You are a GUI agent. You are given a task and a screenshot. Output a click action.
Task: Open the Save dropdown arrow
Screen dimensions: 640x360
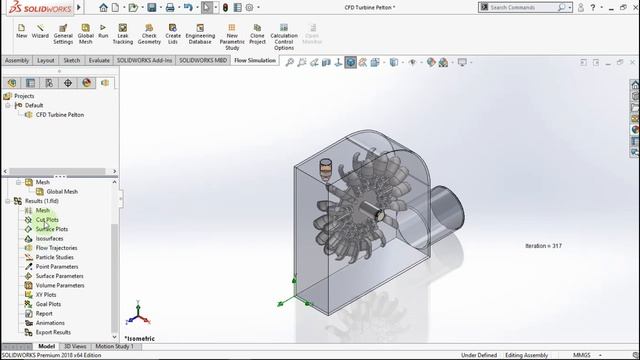click(160, 7)
